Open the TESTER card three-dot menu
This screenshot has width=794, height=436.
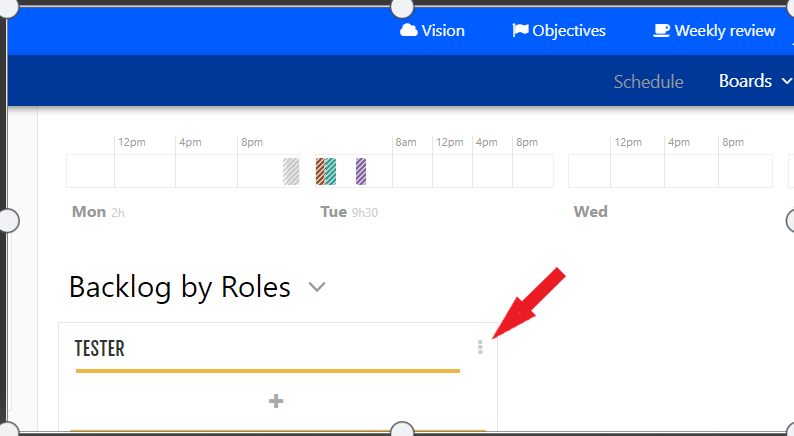480,347
